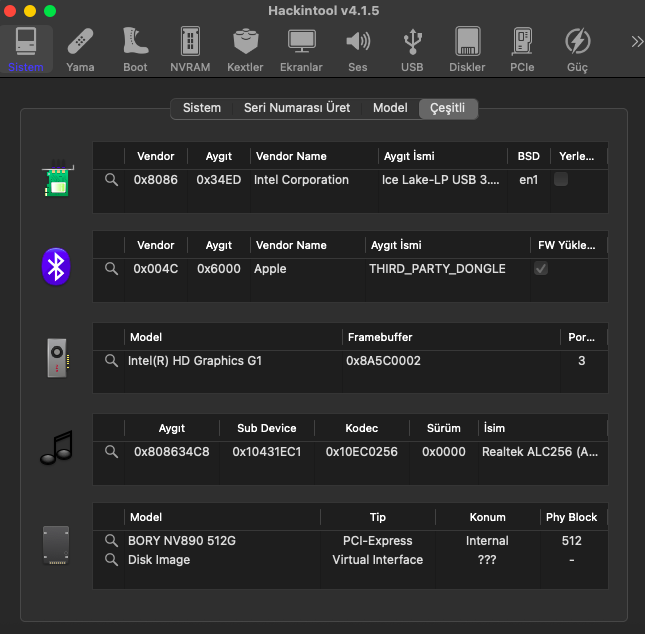
Task: Look up Intel(R) HD Graphics G1
Action: pos(111,360)
